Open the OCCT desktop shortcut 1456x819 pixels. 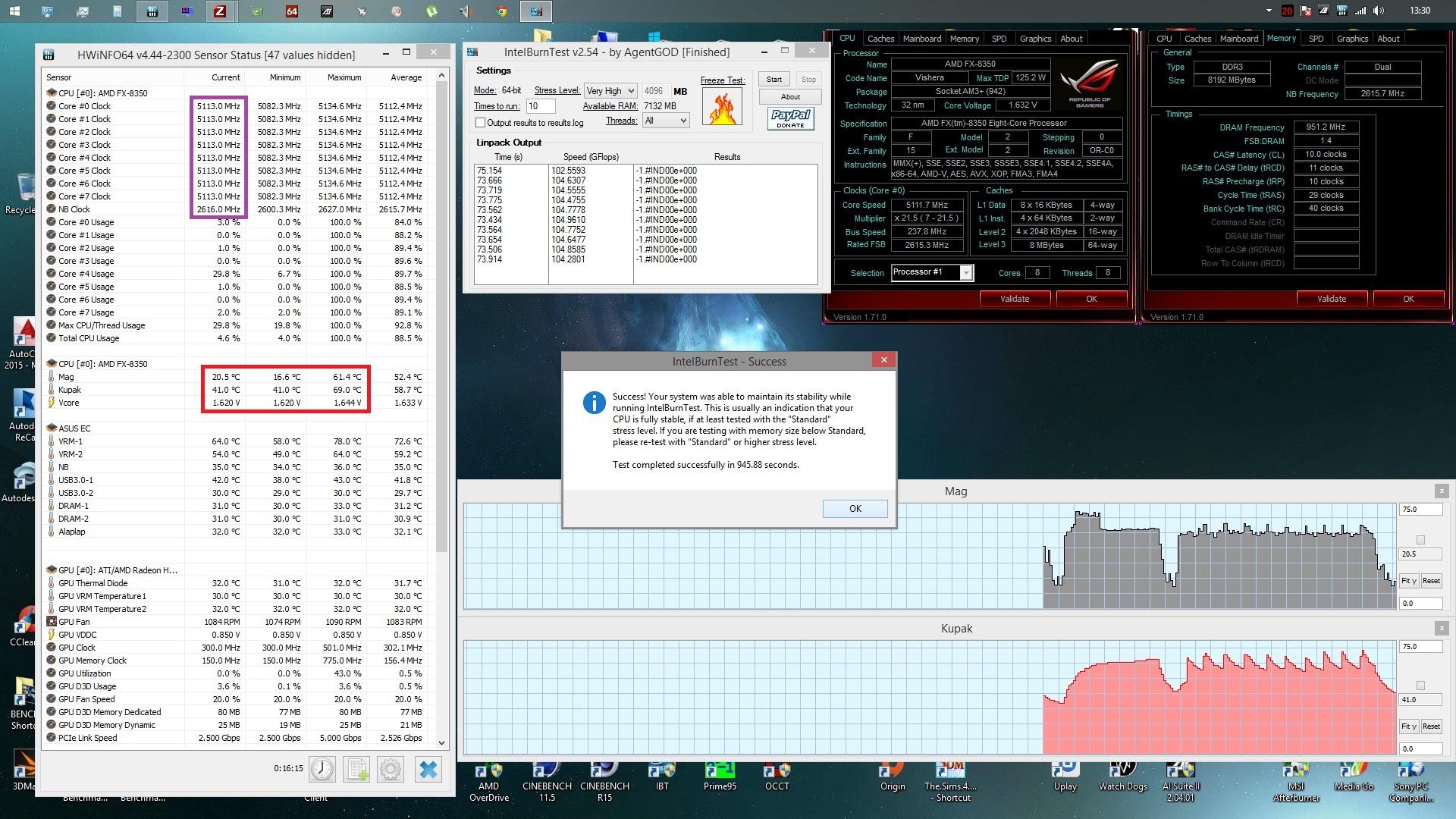777,777
